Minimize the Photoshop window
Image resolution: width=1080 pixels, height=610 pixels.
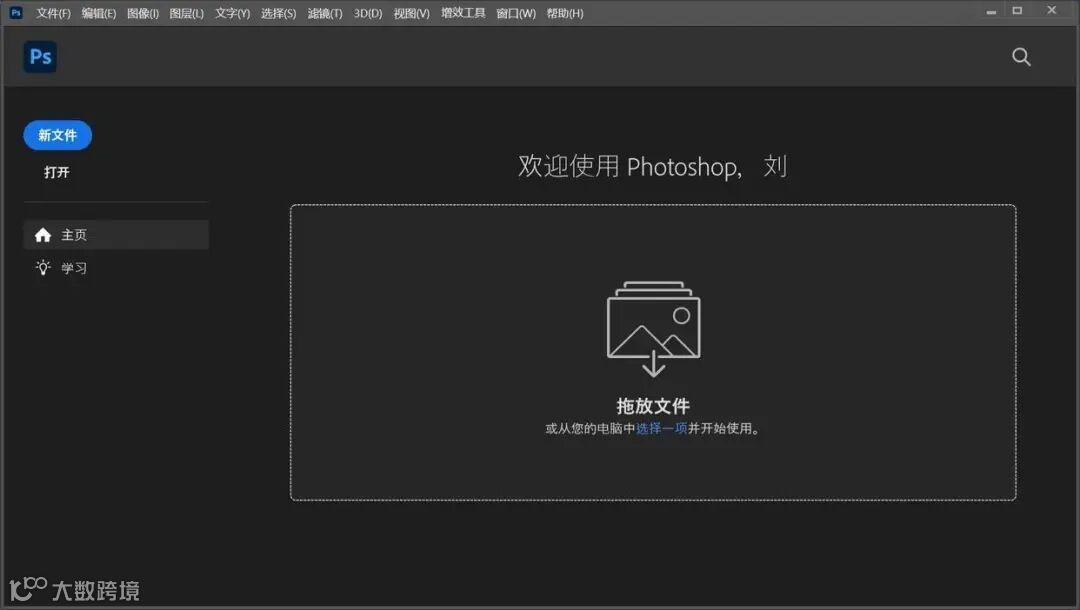pyautogui.click(x=990, y=12)
